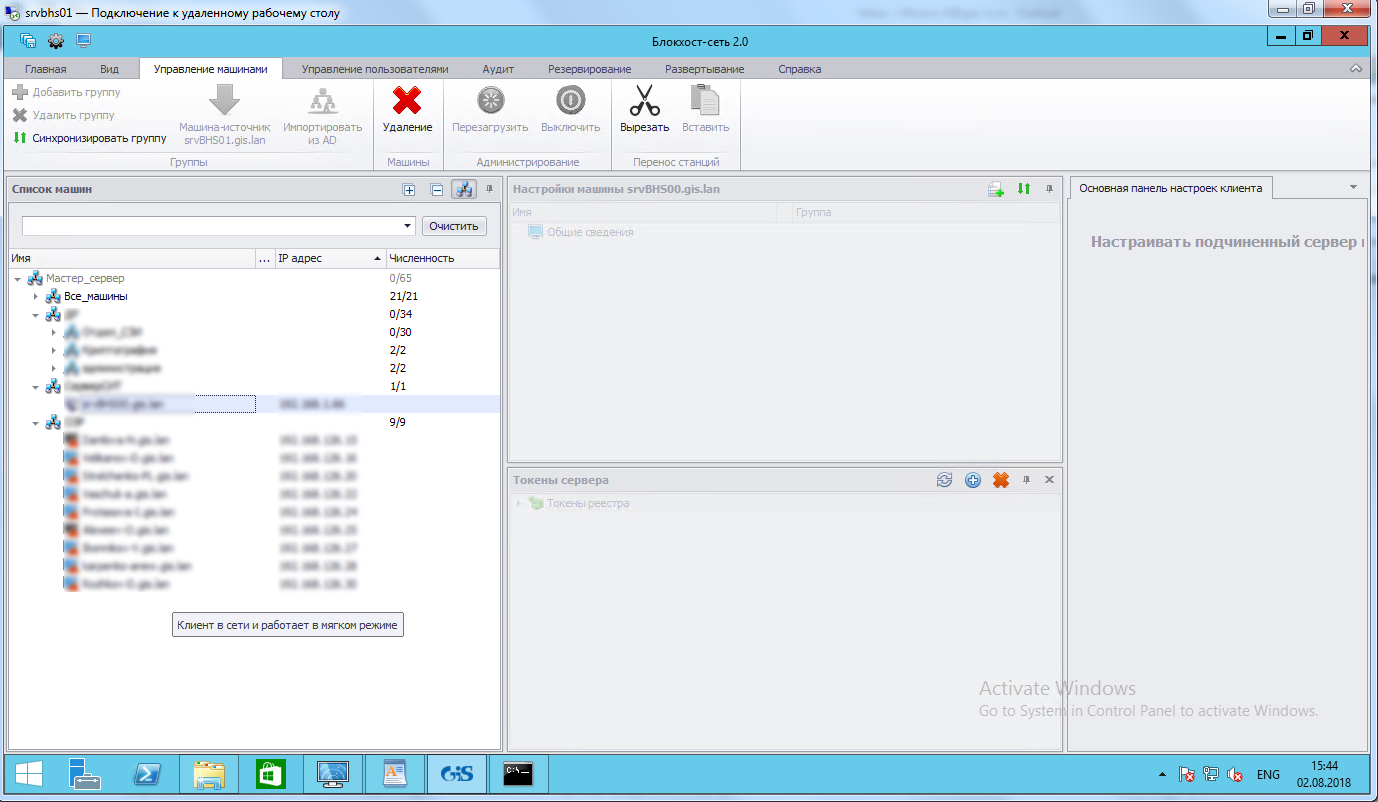Switch to the Главная ribbon tab
Image resolution: width=1378 pixels, height=802 pixels.
46,69
